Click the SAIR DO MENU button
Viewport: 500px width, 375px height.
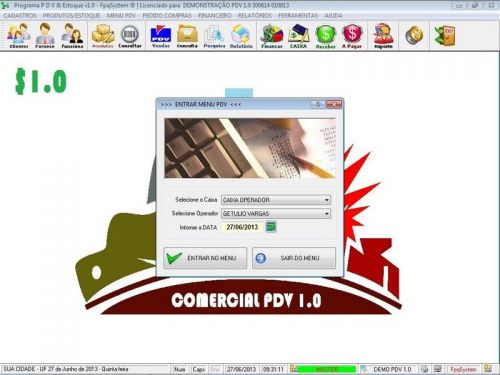pos(294,258)
